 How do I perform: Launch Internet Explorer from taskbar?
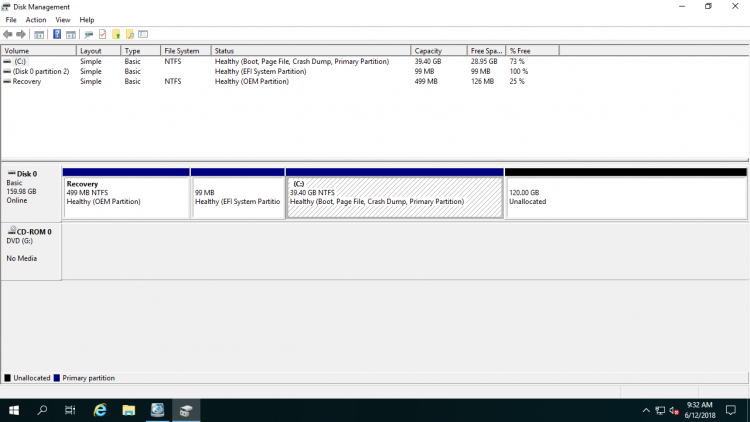pos(100,410)
